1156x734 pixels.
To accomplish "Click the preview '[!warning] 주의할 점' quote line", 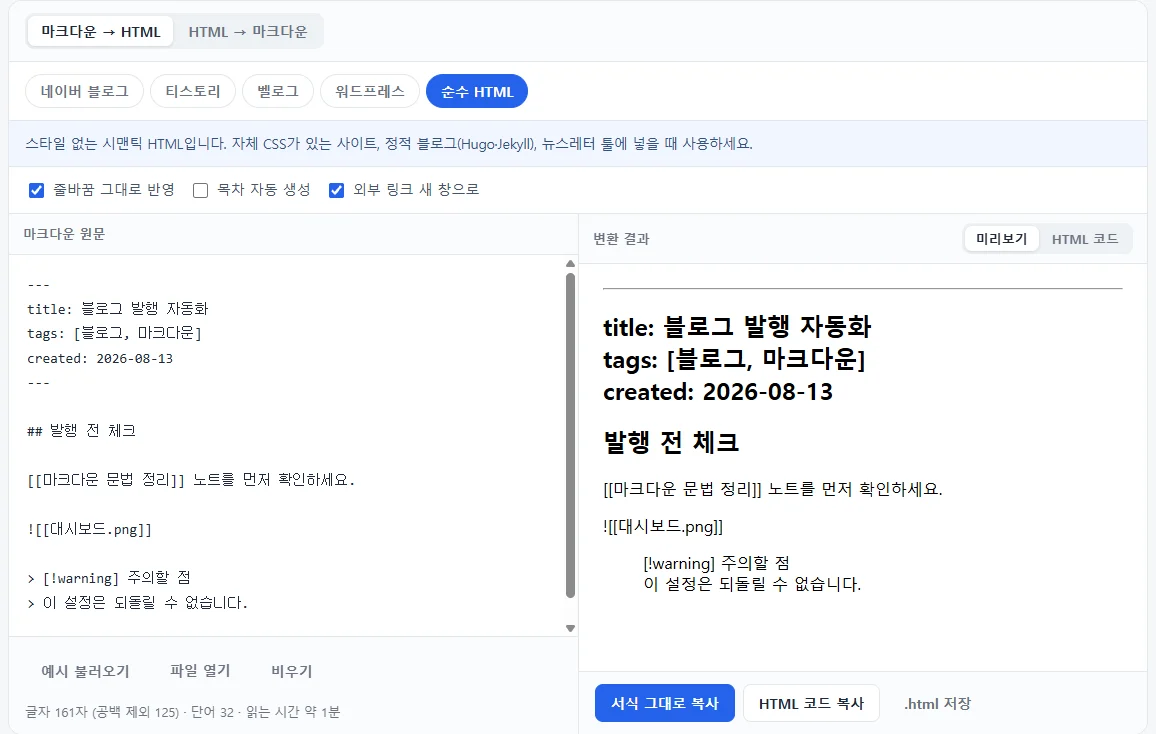I will pyautogui.click(x=717, y=564).
